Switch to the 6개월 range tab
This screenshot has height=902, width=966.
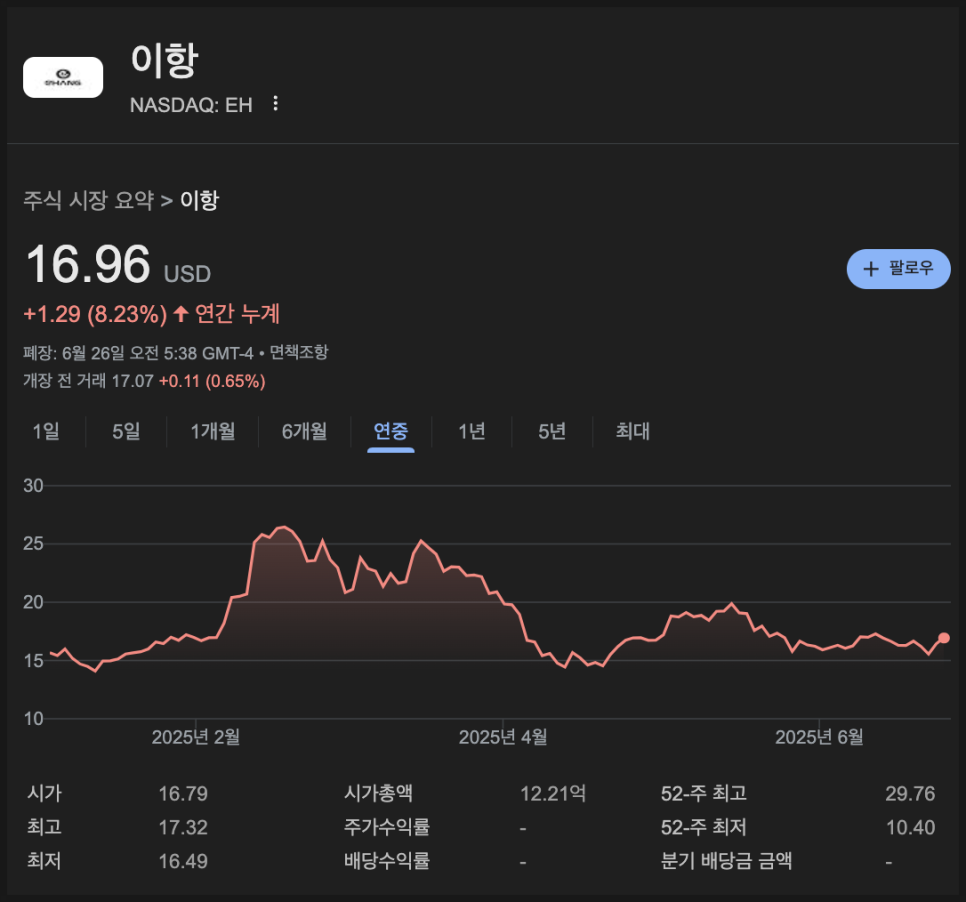304,431
